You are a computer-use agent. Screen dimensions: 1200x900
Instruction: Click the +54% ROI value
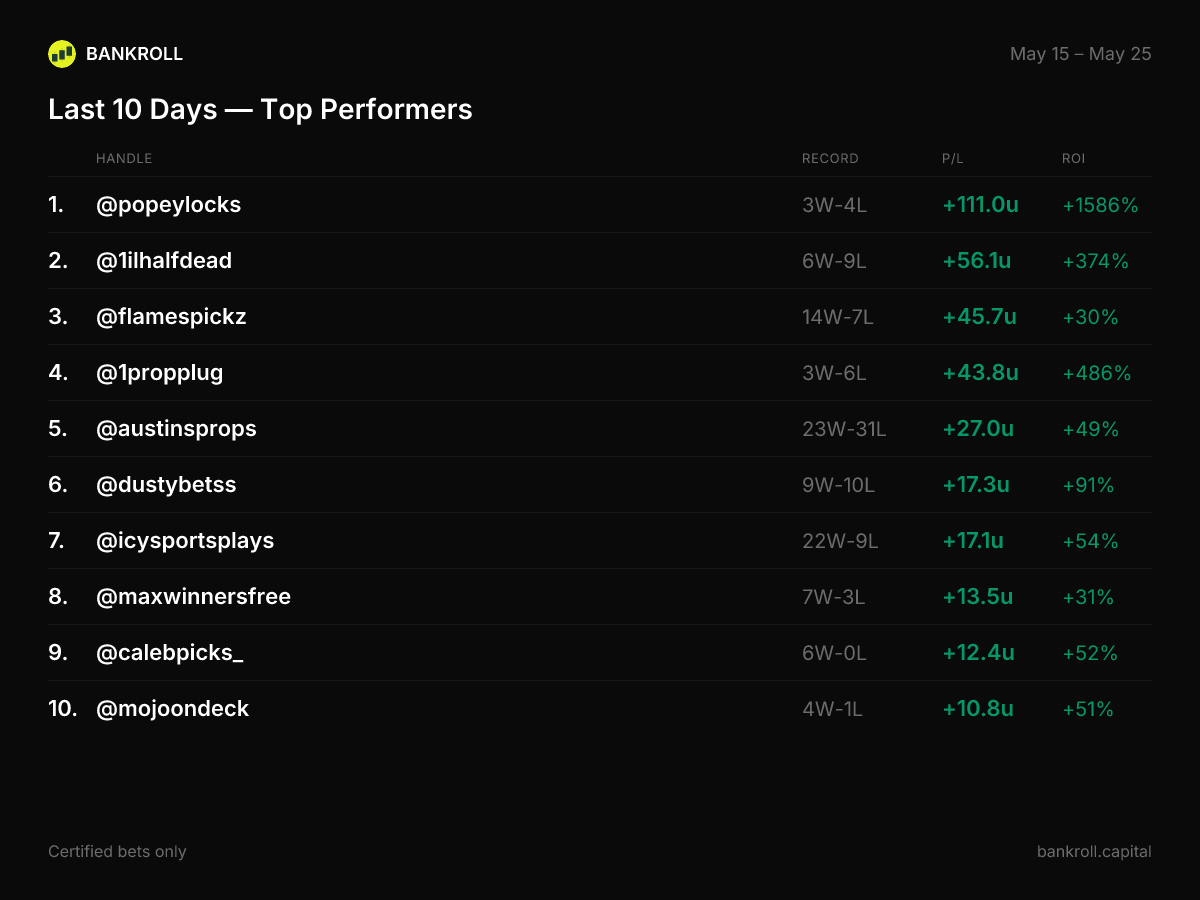(x=1090, y=541)
